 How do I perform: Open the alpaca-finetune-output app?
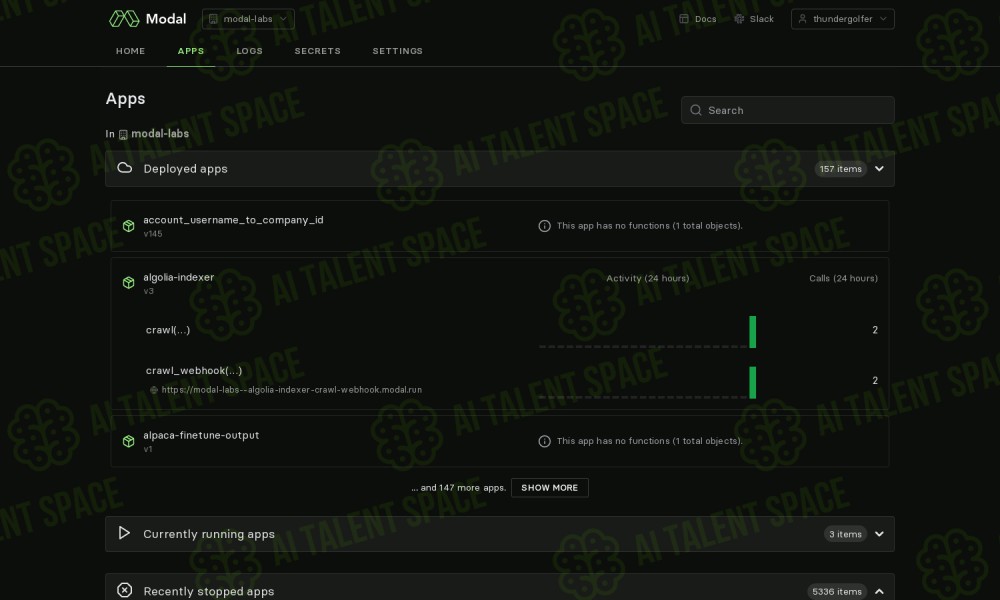[x=201, y=435]
